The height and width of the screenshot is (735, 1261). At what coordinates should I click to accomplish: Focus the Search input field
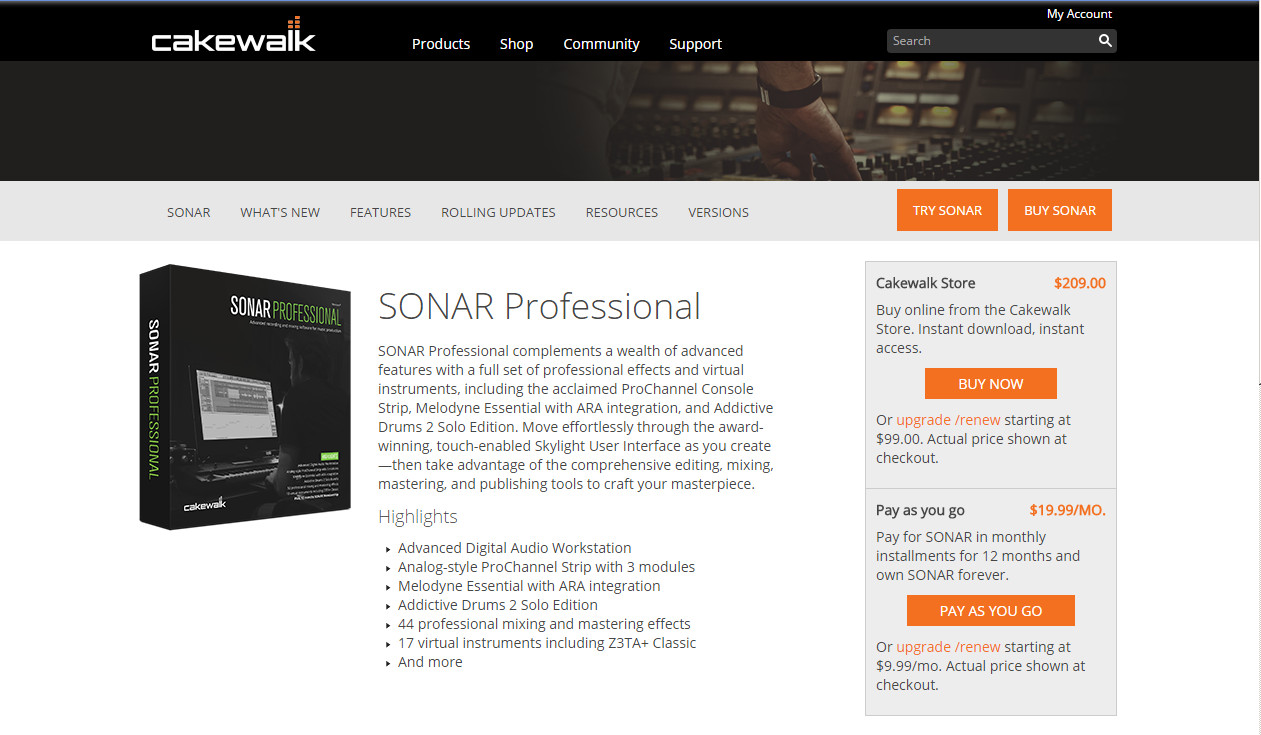(990, 41)
